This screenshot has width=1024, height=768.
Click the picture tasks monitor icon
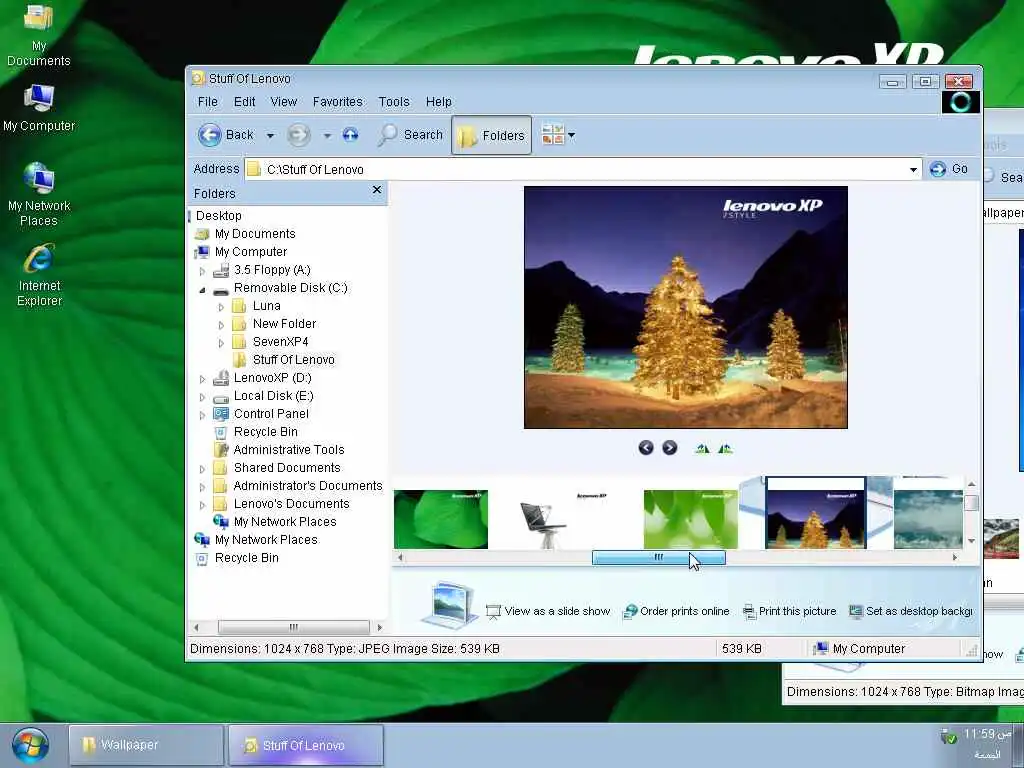[x=450, y=604]
